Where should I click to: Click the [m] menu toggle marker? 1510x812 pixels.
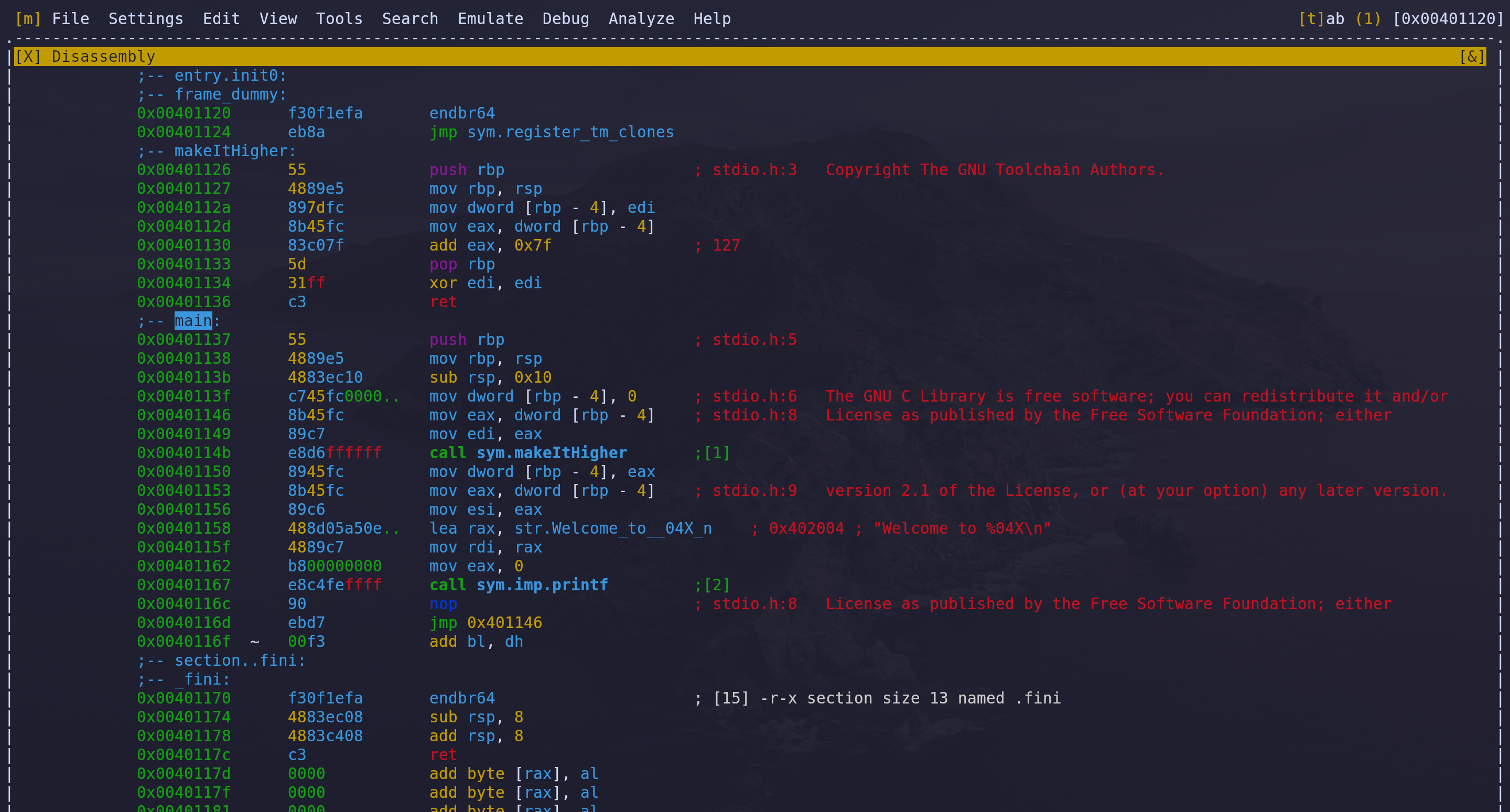coord(28,19)
